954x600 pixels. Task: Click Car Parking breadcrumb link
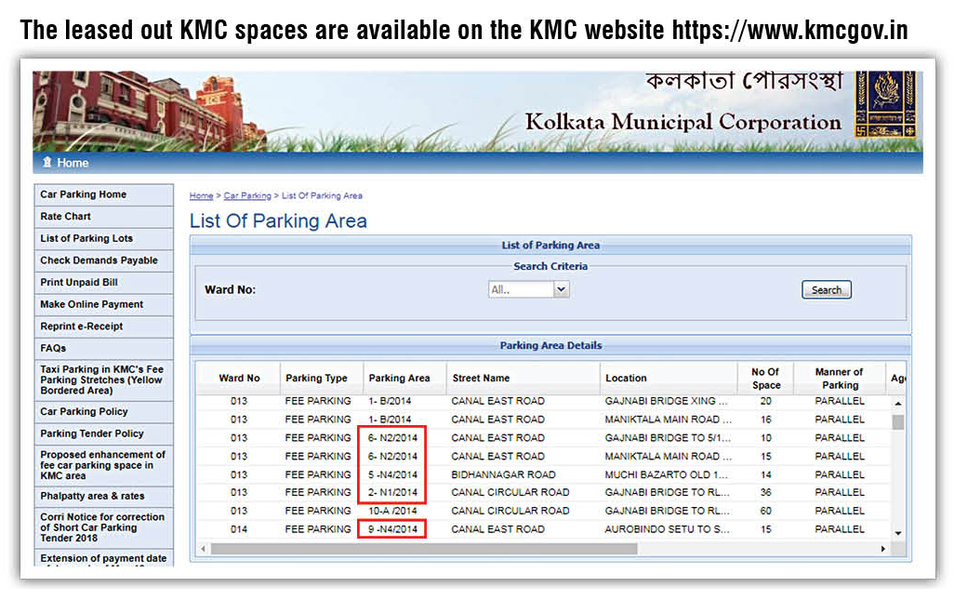coord(247,196)
